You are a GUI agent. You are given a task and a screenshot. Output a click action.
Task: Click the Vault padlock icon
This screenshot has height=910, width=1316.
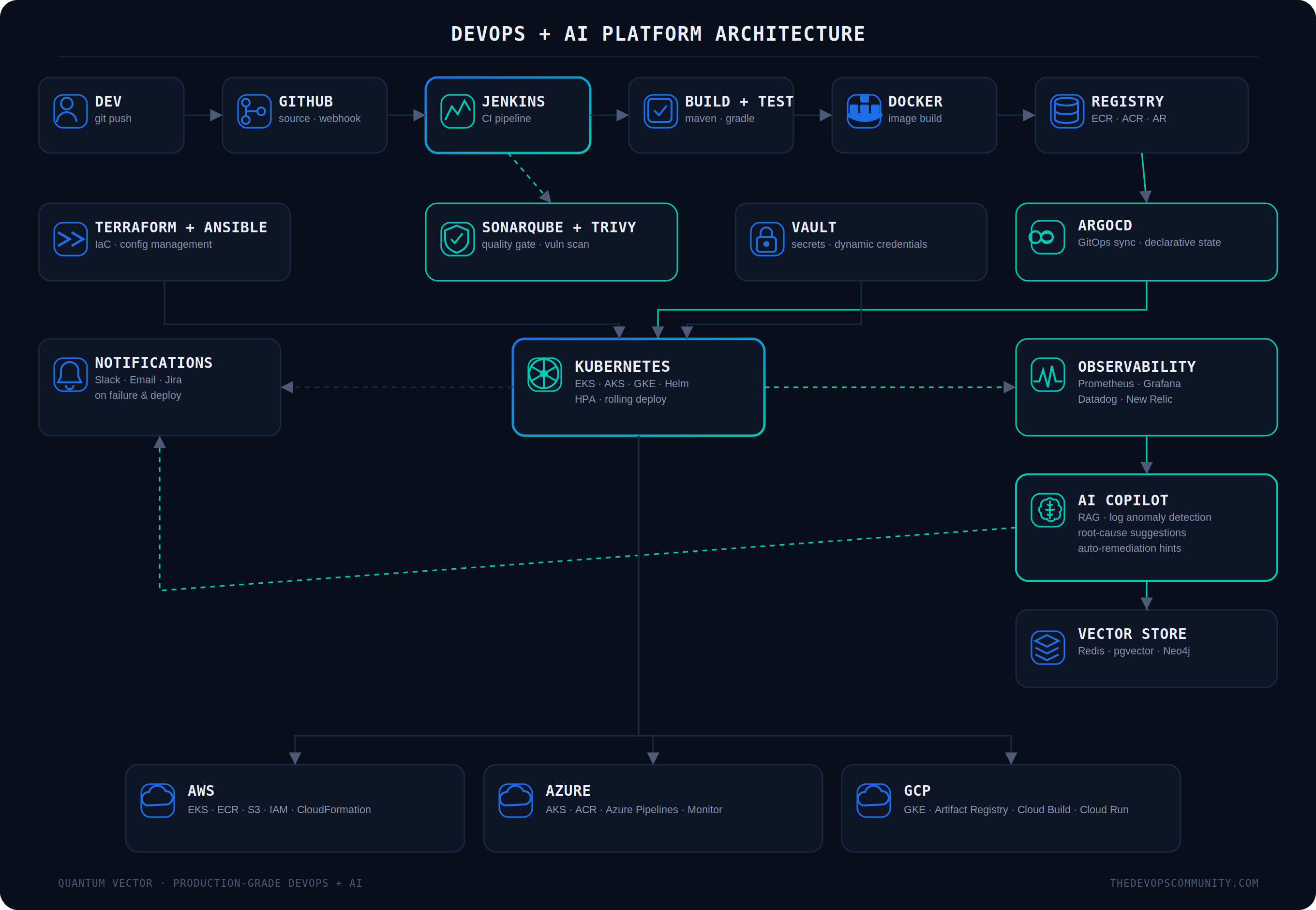pyautogui.click(x=767, y=239)
